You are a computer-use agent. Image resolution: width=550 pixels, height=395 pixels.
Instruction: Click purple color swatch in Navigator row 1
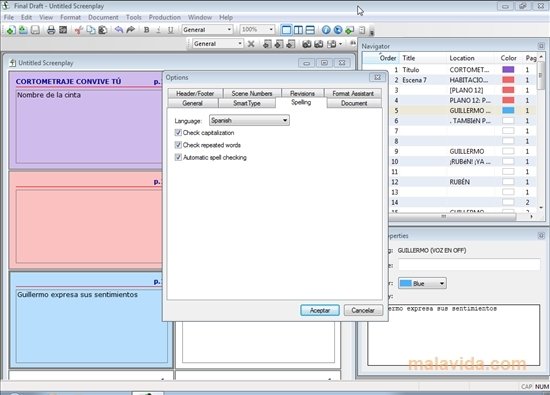(x=508, y=69)
